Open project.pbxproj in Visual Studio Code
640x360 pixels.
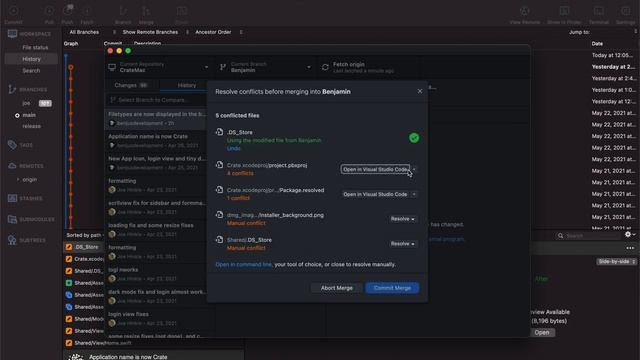click(375, 169)
